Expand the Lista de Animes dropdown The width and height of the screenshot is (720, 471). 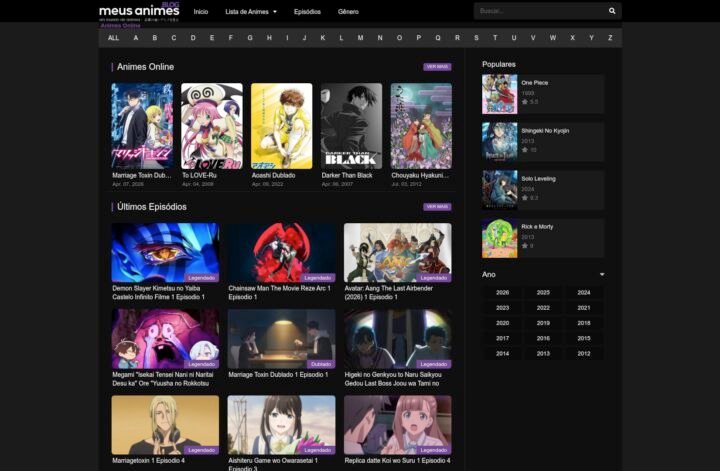[x=251, y=11]
